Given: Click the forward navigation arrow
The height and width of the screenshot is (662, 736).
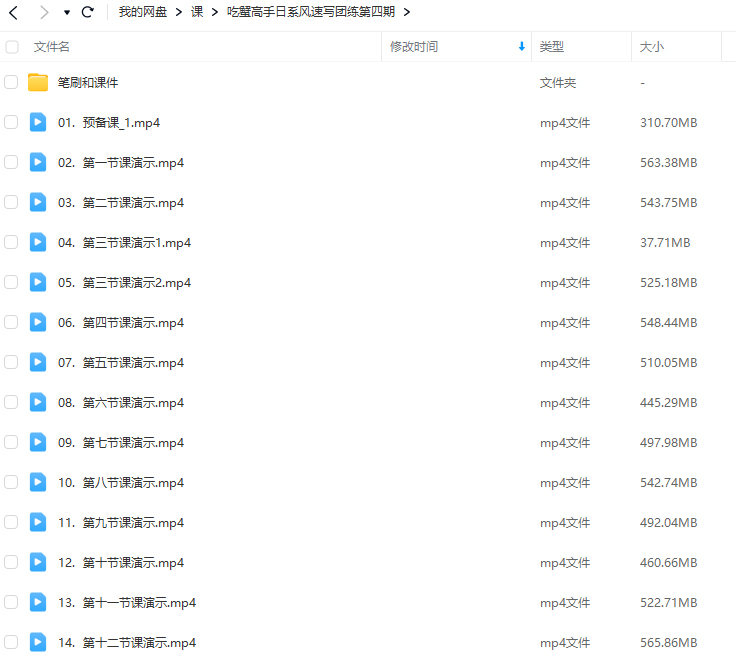Looking at the screenshot, I should click(44, 12).
